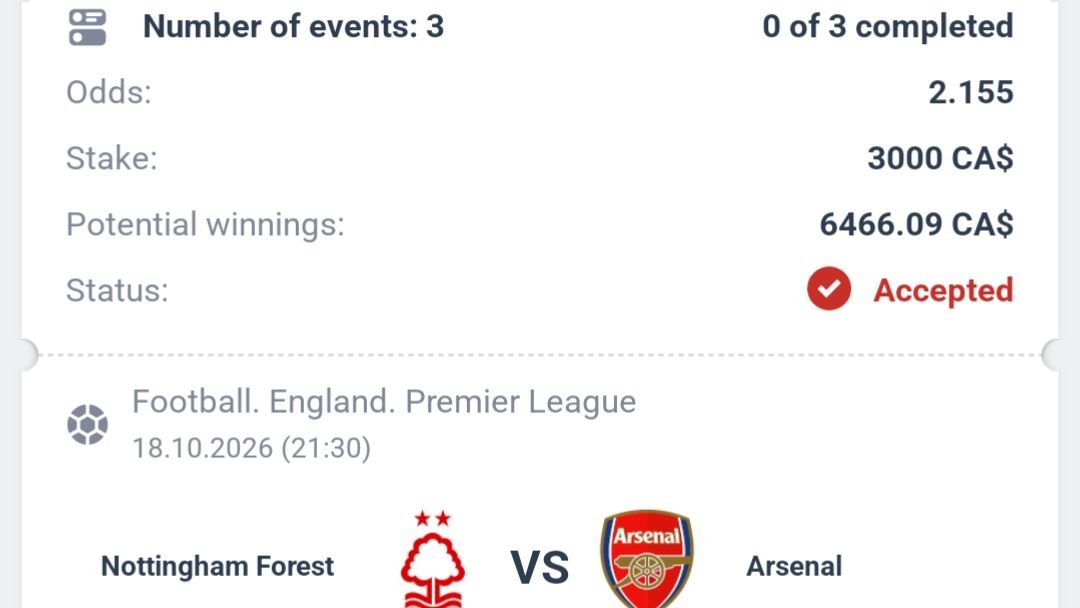Click the football sport icon
This screenshot has width=1080, height=608.
pyautogui.click(x=87, y=424)
